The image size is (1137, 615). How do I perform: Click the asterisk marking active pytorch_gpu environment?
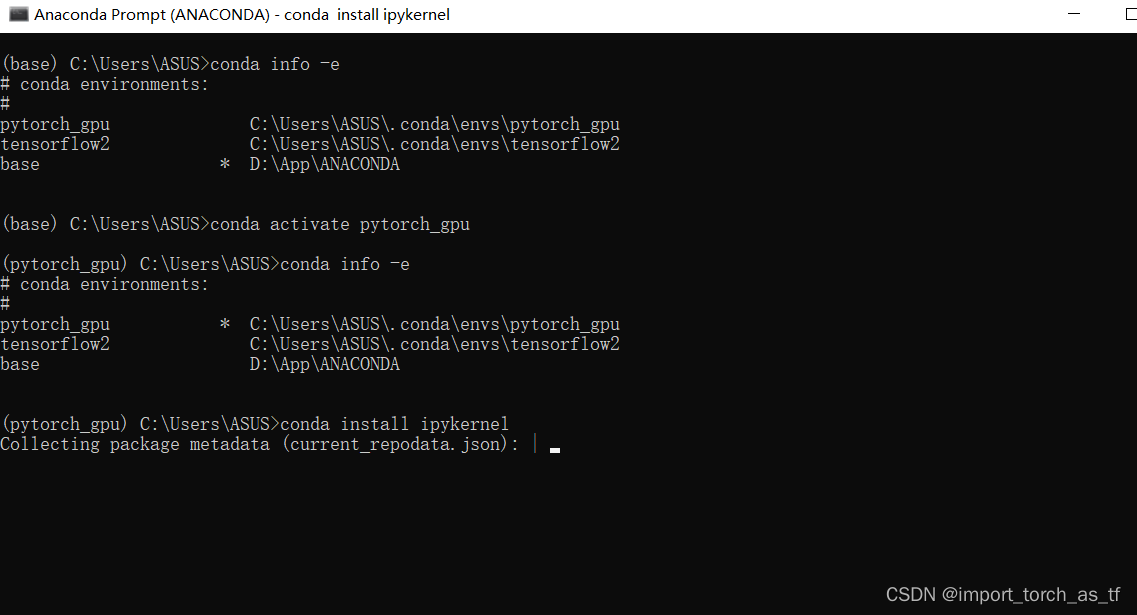pyautogui.click(x=224, y=323)
